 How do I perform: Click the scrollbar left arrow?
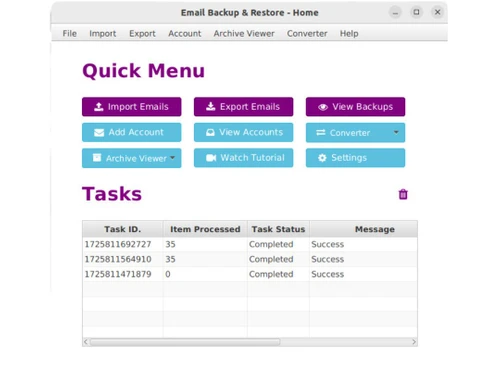(x=86, y=342)
